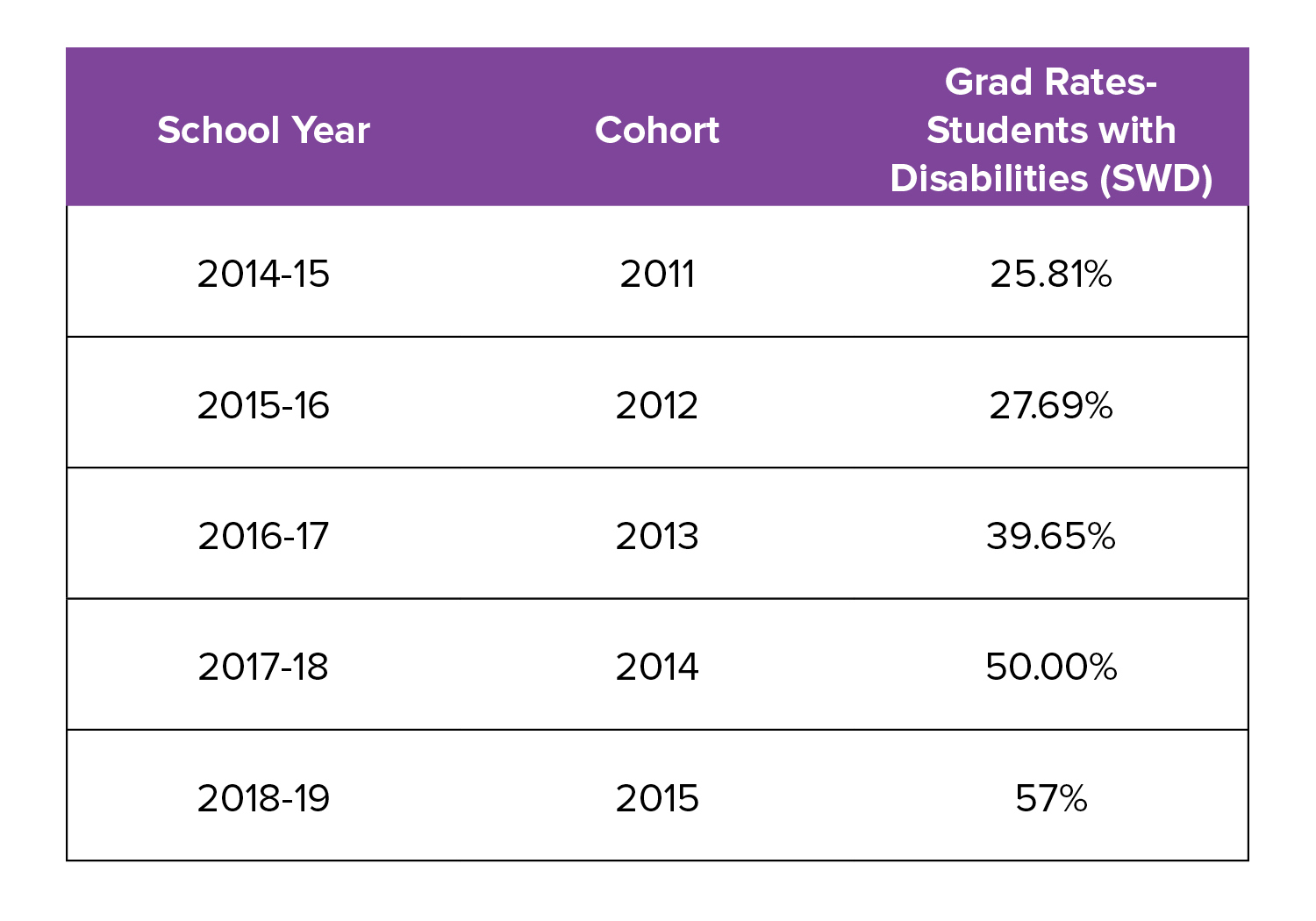Click the 2014 cohort cell

point(657,667)
